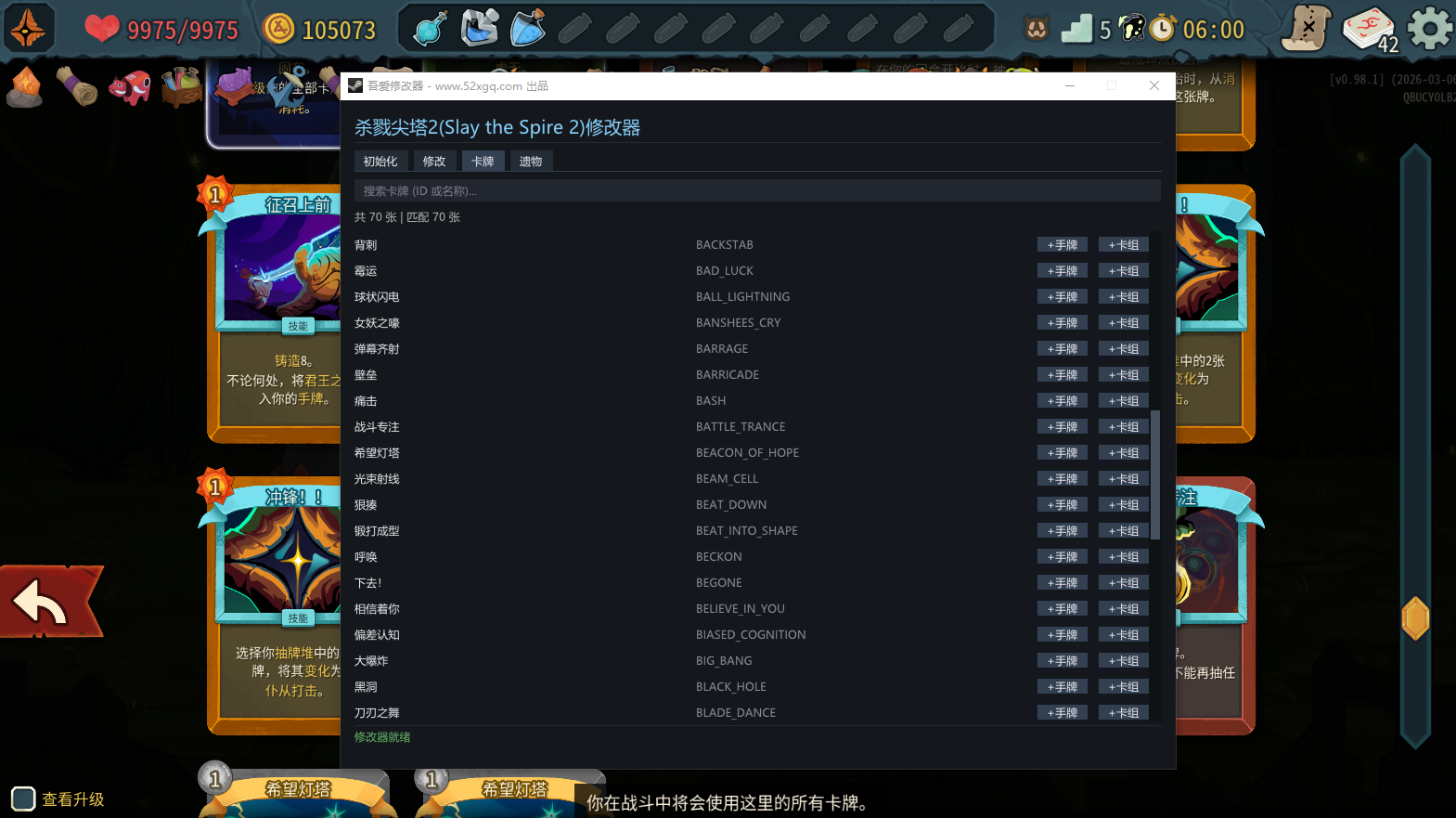This screenshot has width=1456, height=818.
Task: Select the first round potion in the potion bar
Action: click(431, 29)
